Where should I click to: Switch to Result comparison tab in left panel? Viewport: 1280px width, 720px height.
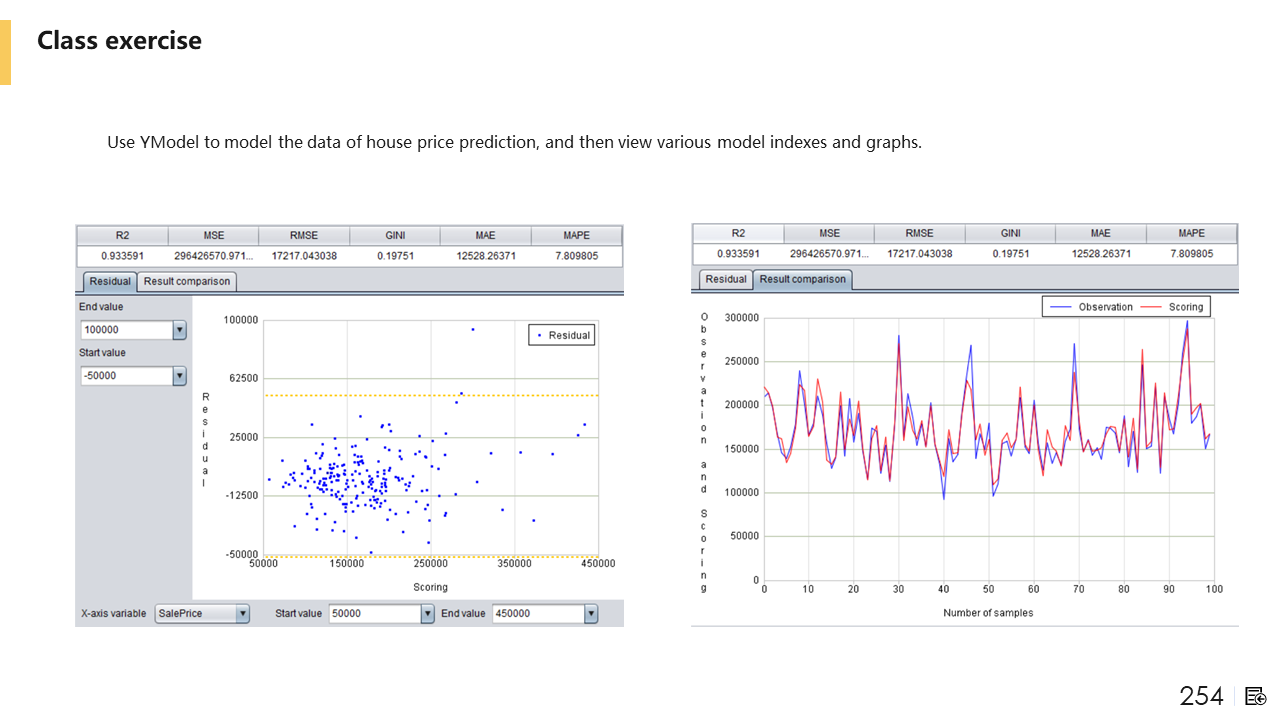(x=187, y=281)
